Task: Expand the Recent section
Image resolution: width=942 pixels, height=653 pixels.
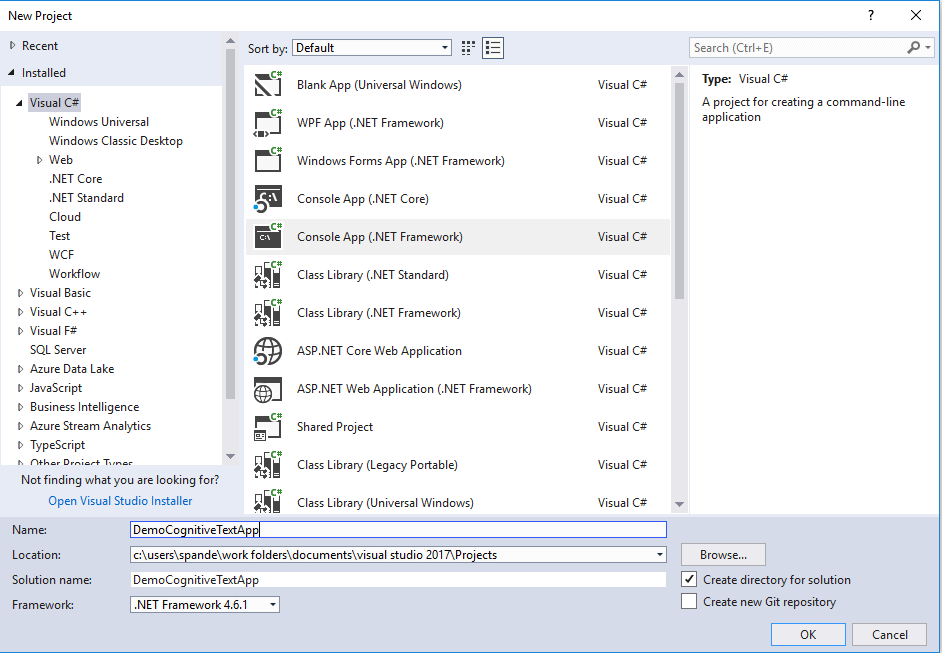Action: tap(12, 46)
